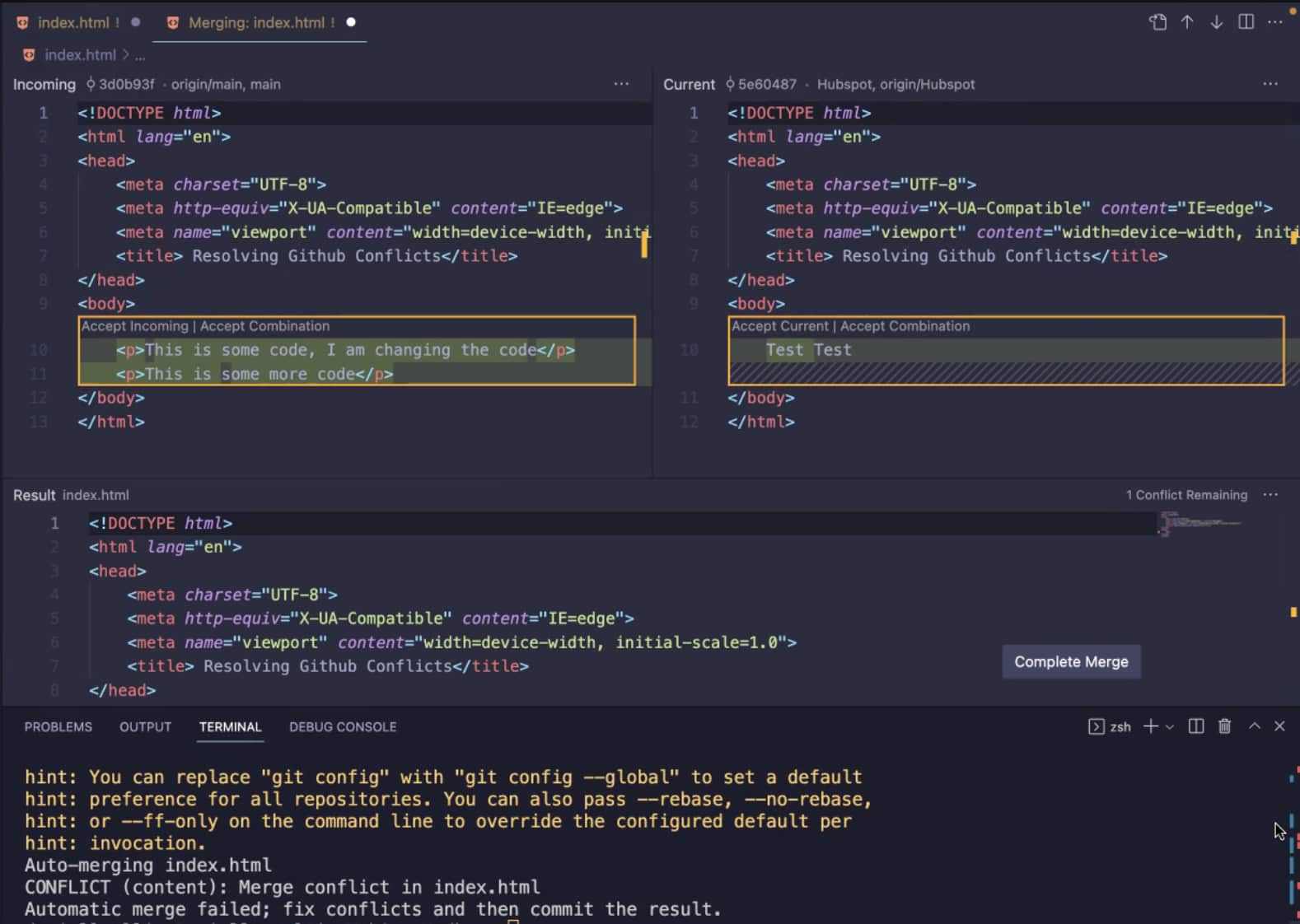The image size is (1300, 924).
Task: Open the DEBUG CONSOLE tab
Action: [343, 727]
